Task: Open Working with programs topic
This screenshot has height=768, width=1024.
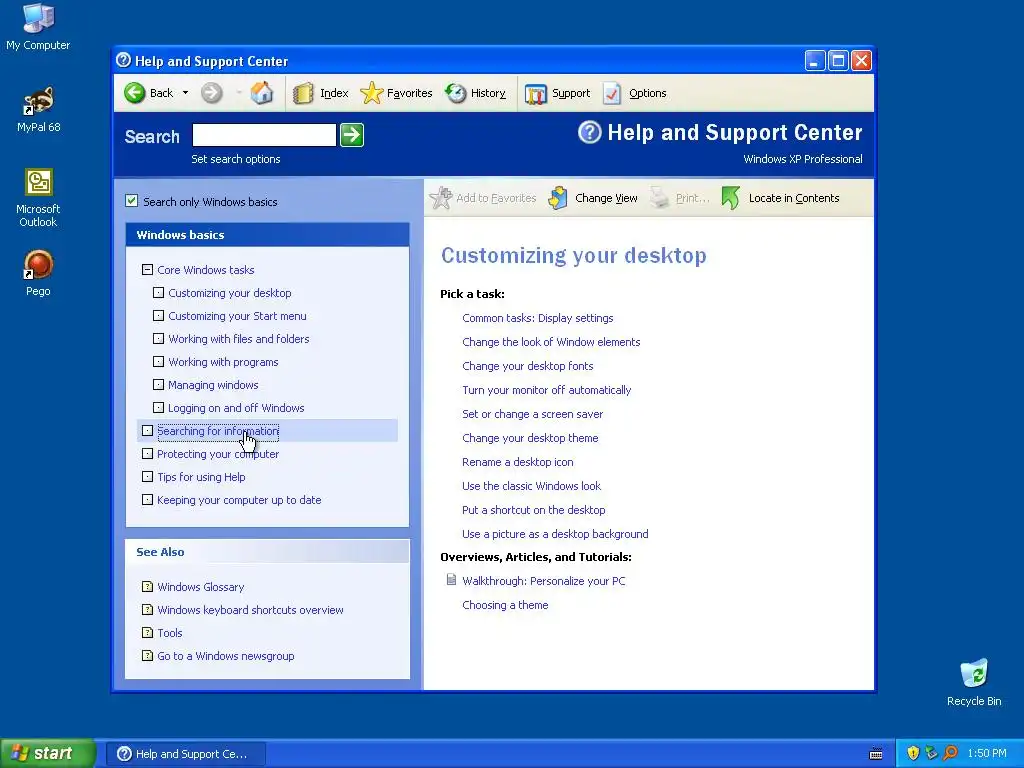Action: pos(223,362)
